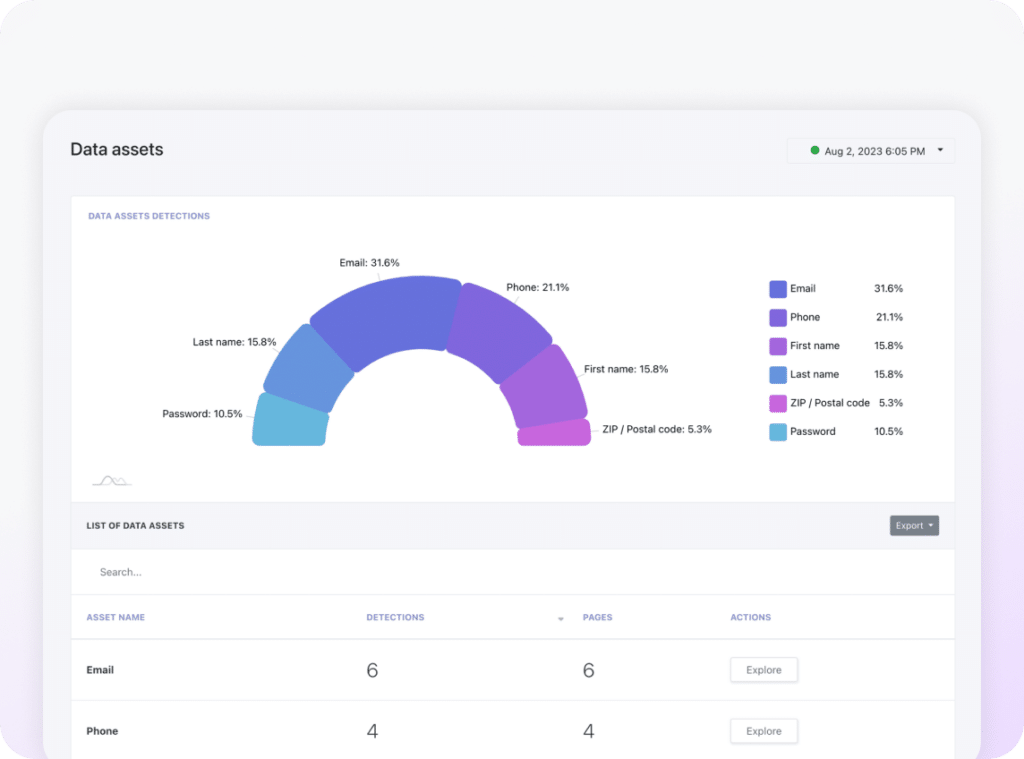The image size is (1024, 759).
Task: Explore the Phone data asset
Action: click(763, 731)
